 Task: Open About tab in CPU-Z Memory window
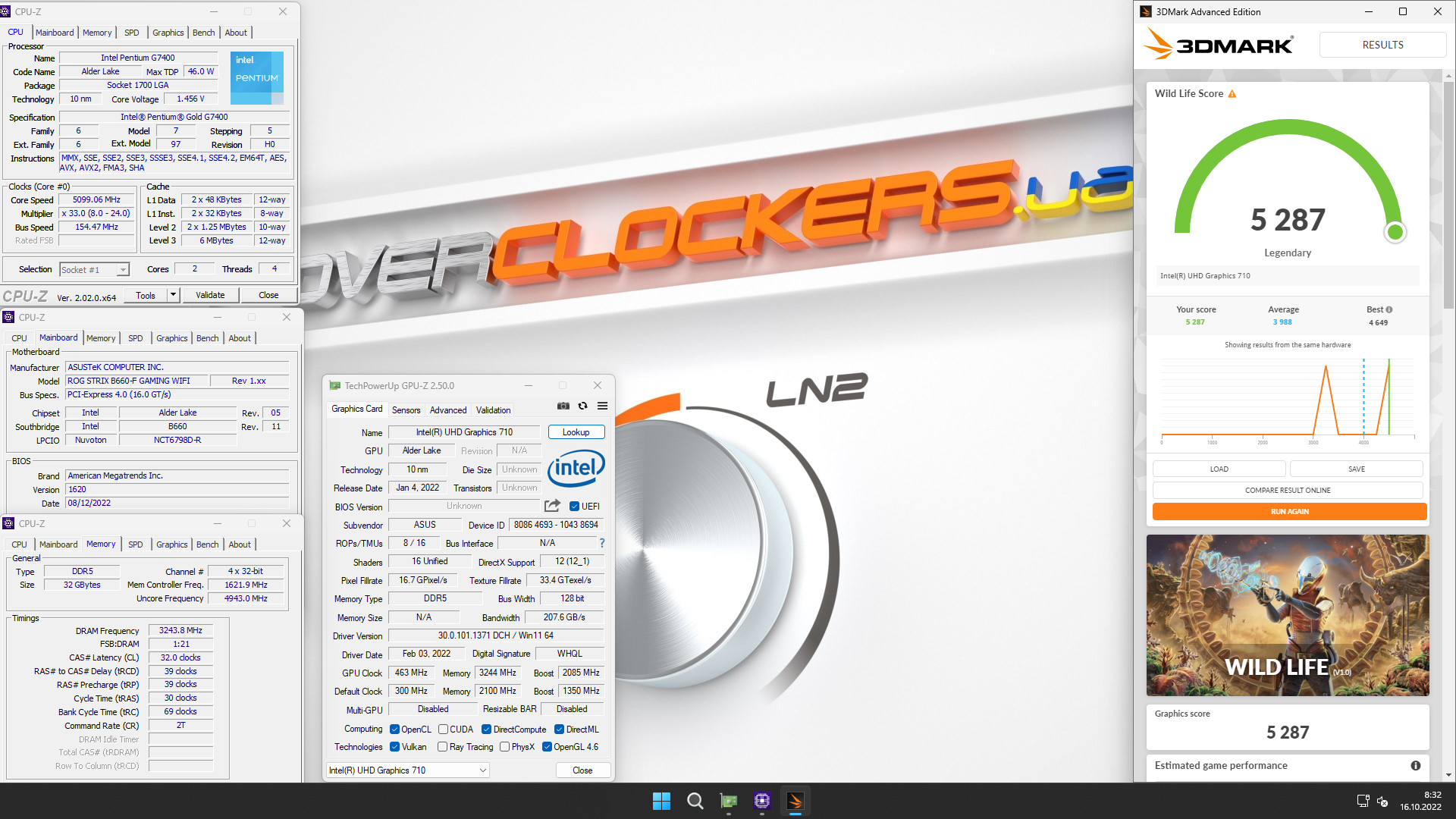coord(240,544)
